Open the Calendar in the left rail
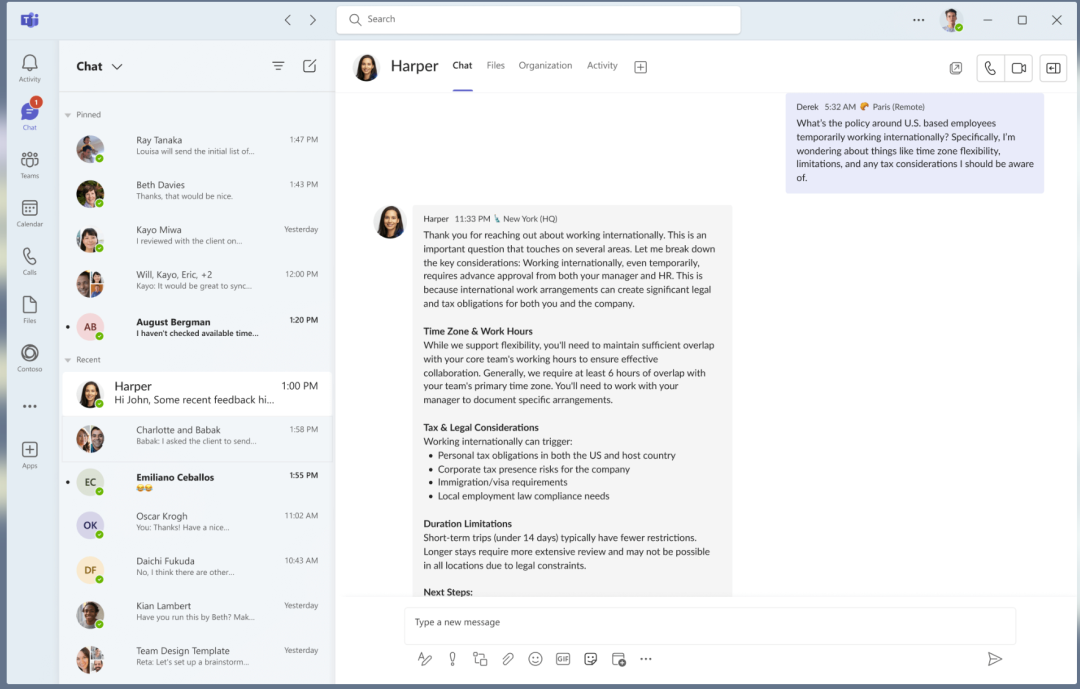The height and width of the screenshot is (689, 1080). click(x=29, y=212)
